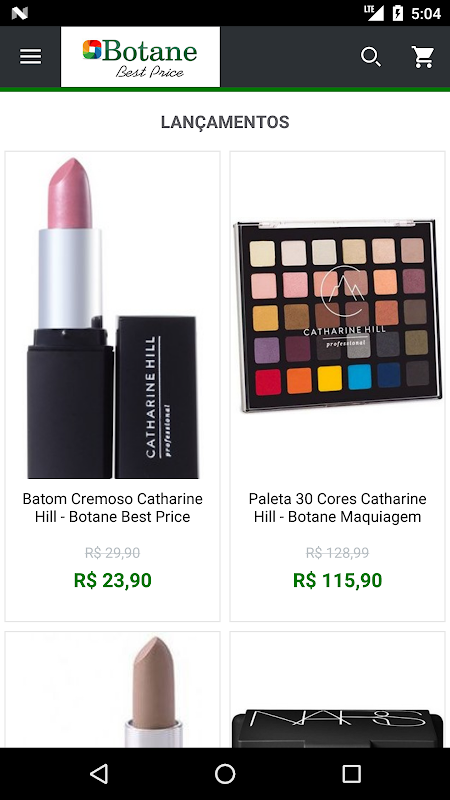Open the hamburger navigation menu

[31, 57]
